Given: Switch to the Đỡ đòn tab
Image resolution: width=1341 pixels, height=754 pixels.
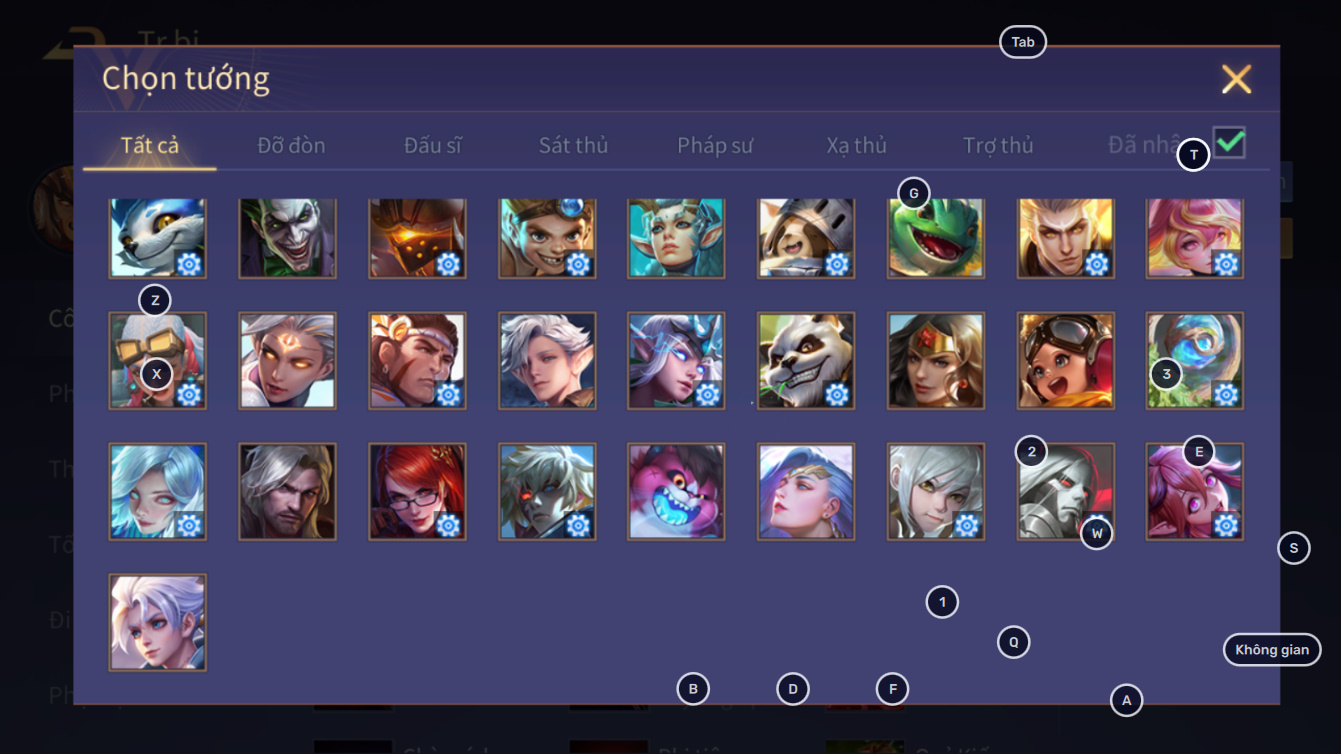Looking at the screenshot, I should tap(291, 145).
